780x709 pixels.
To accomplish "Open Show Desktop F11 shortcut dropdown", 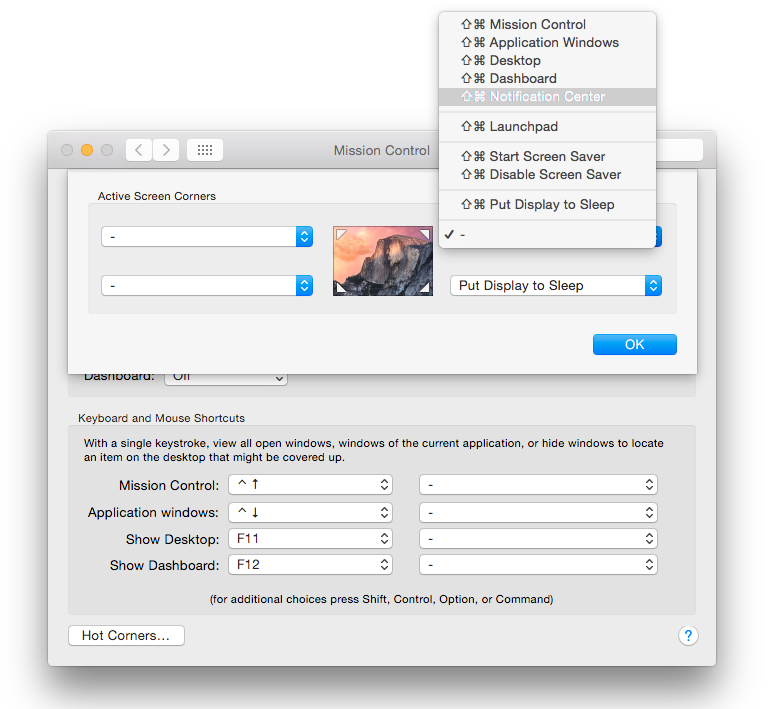I will click(310, 539).
